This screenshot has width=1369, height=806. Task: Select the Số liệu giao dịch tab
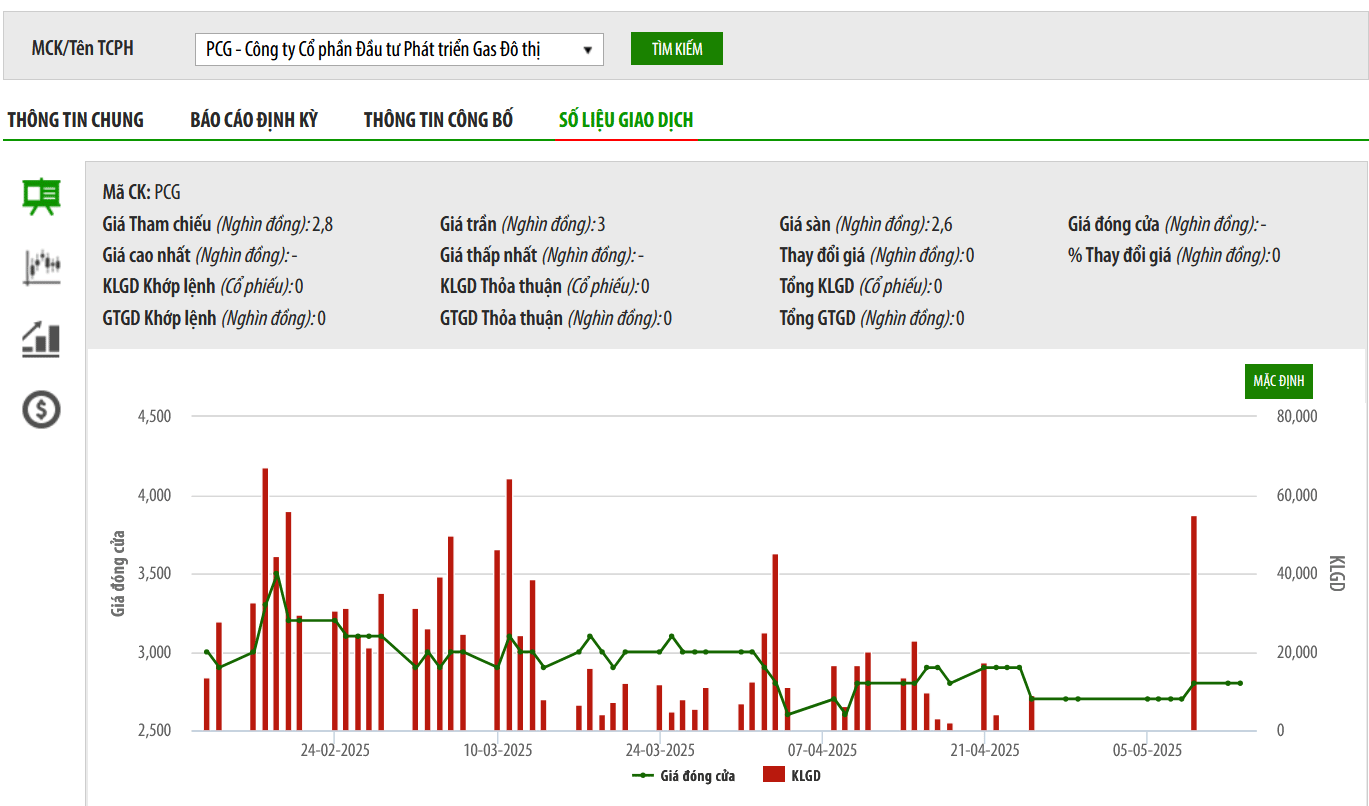(x=626, y=120)
